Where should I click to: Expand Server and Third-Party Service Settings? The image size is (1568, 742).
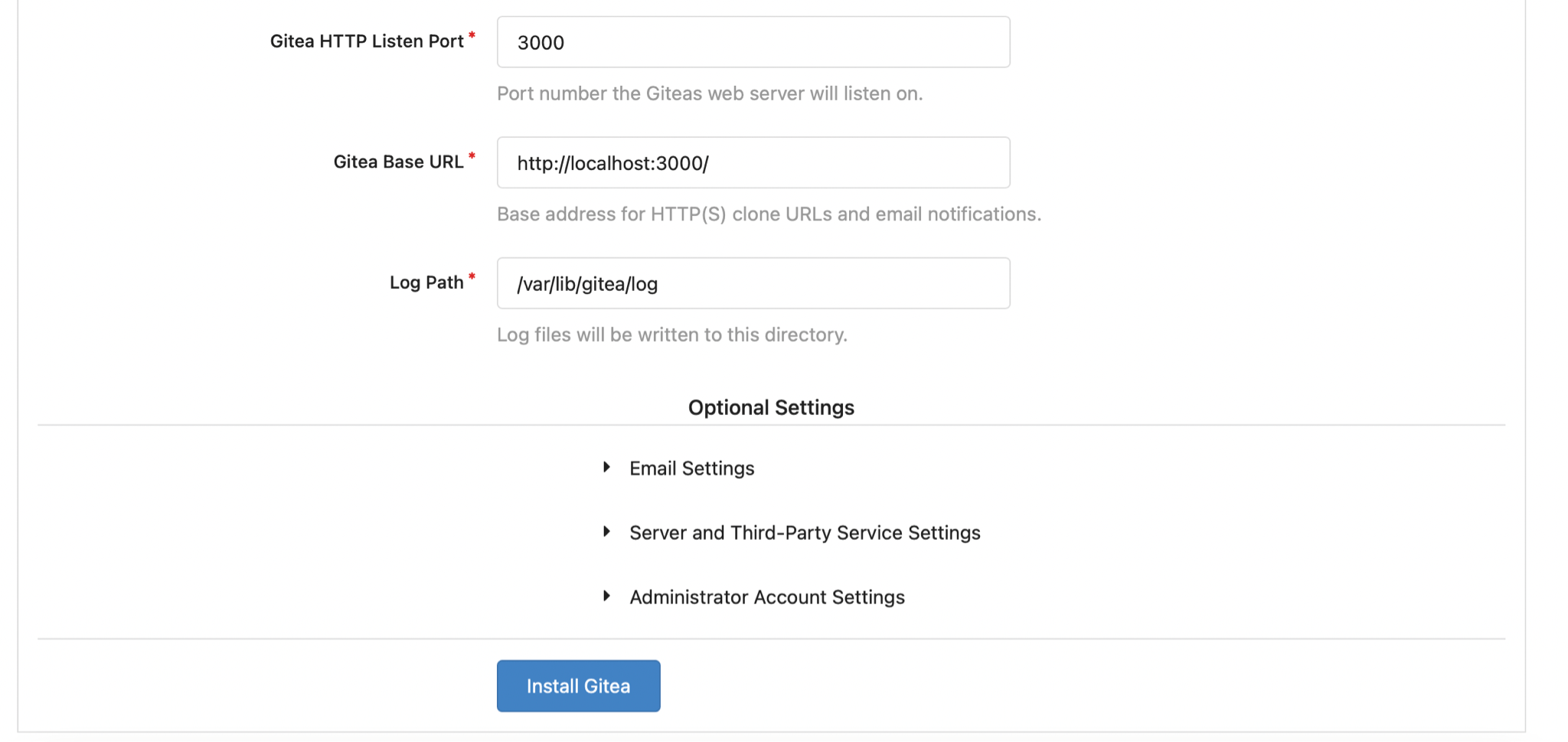click(x=792, y=532)
